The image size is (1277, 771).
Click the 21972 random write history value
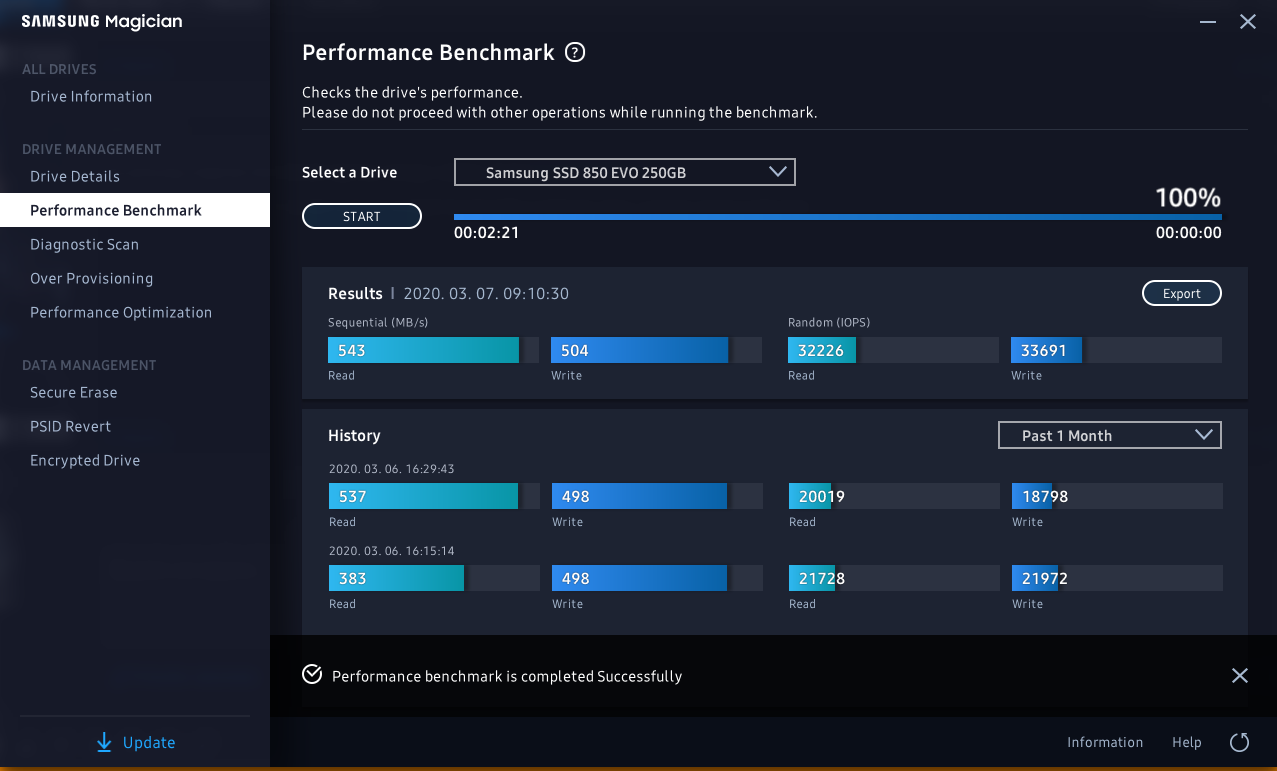click(x=1045, y=579)
